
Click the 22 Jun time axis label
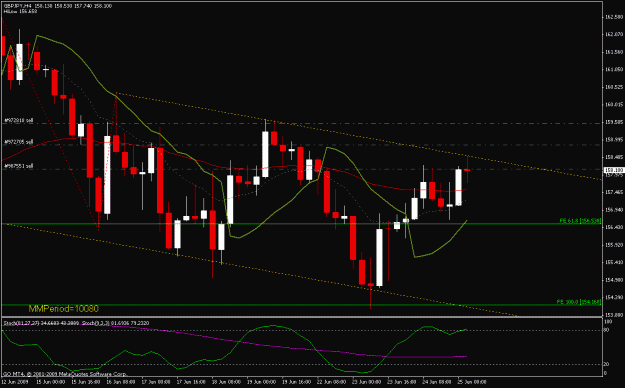[332, 382]
